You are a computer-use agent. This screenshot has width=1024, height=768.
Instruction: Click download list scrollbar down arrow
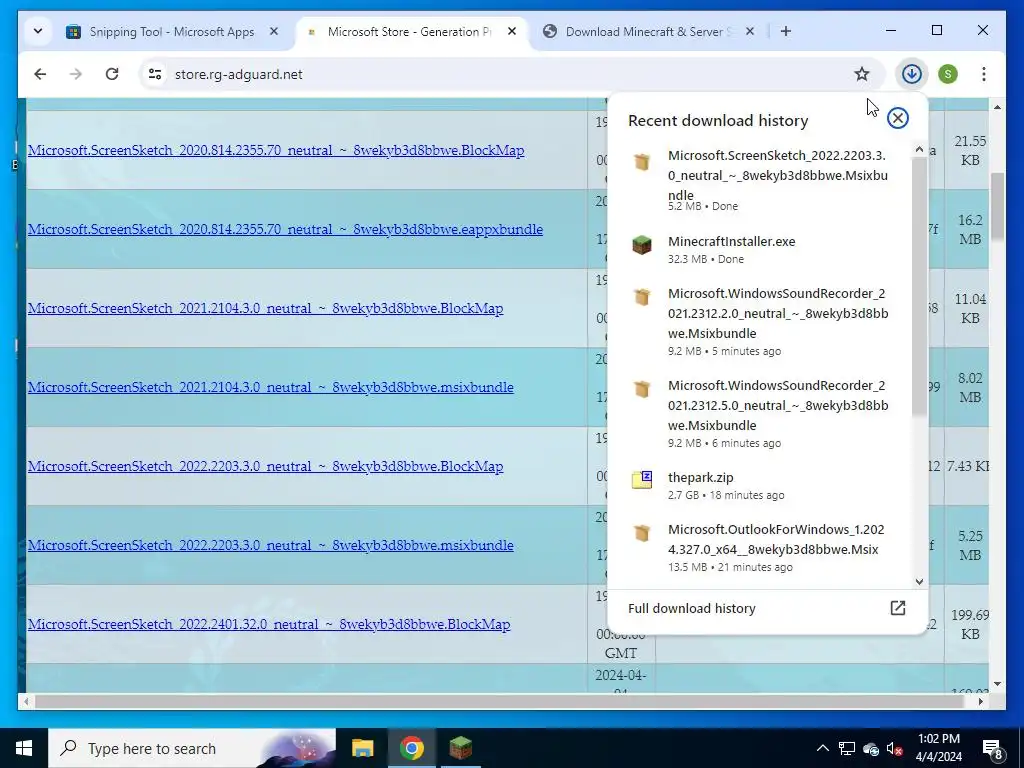pyautogui.click(x=920, y=581)
